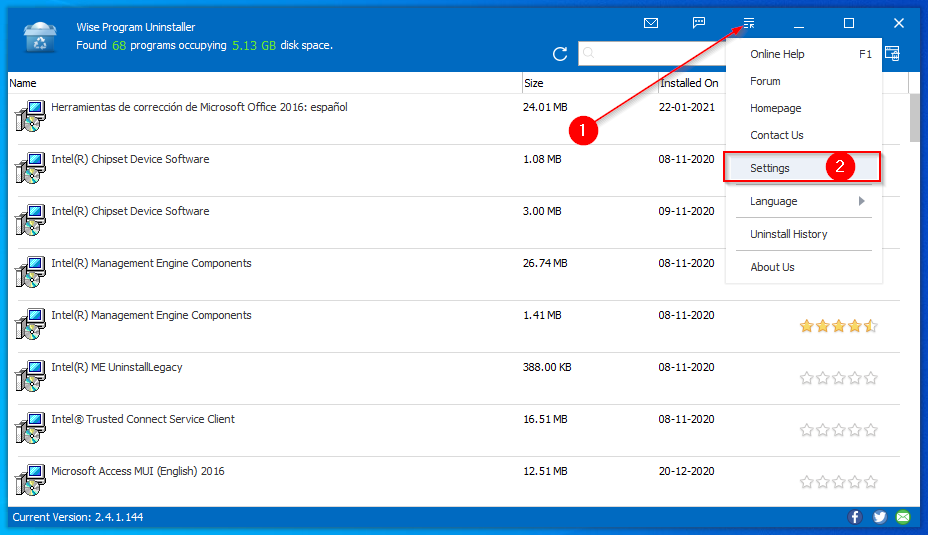Select the icon of Intel Management Engine Components 26.74 MB
The height and width of the screenshot is (535, 928).
point(30,272)
